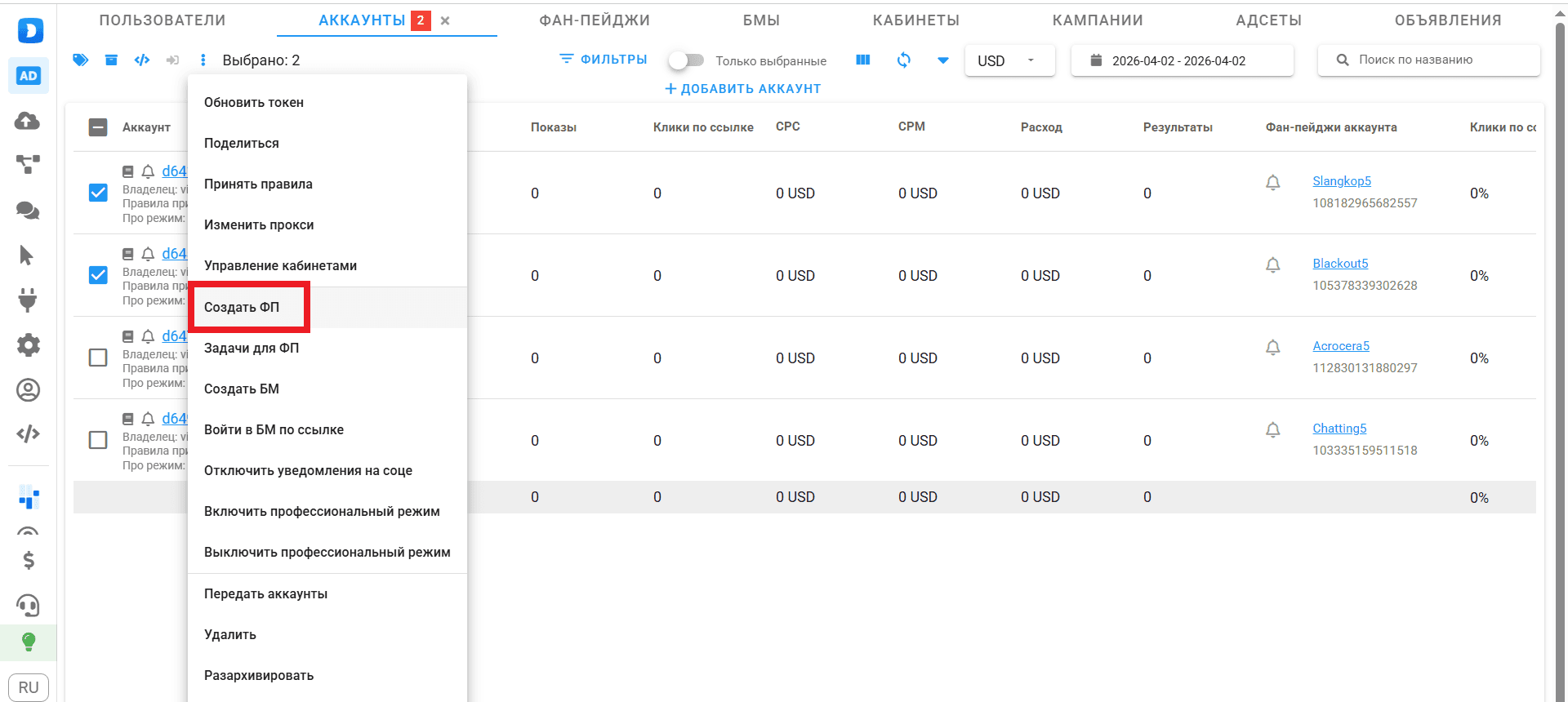The height and width of the screenshot is (702, 1568).
Task: Uncheck the first account row checkbox
Action: pyautogui.click(x=98, y=193)
